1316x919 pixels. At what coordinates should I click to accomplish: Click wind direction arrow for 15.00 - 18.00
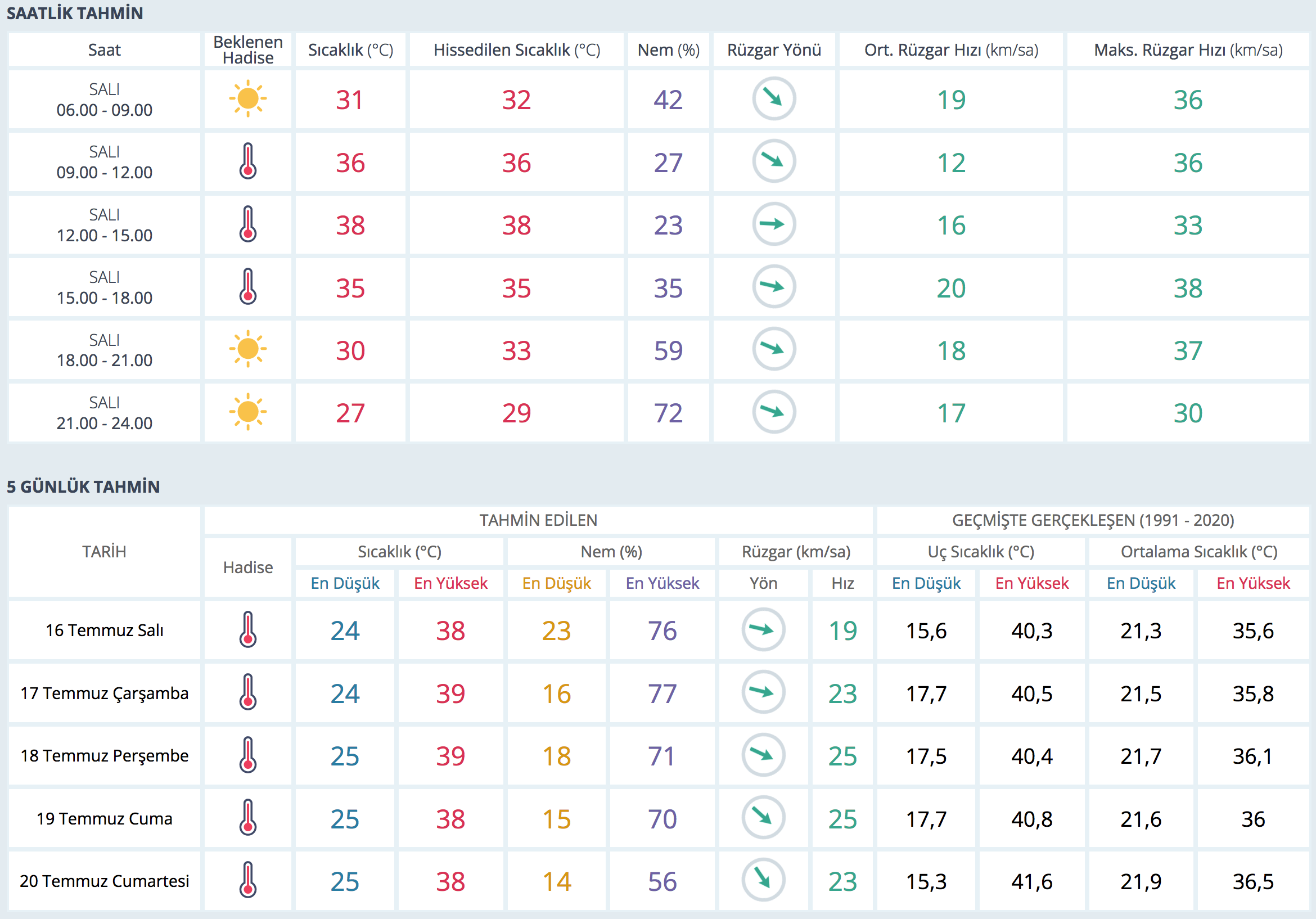click(774, 287)
